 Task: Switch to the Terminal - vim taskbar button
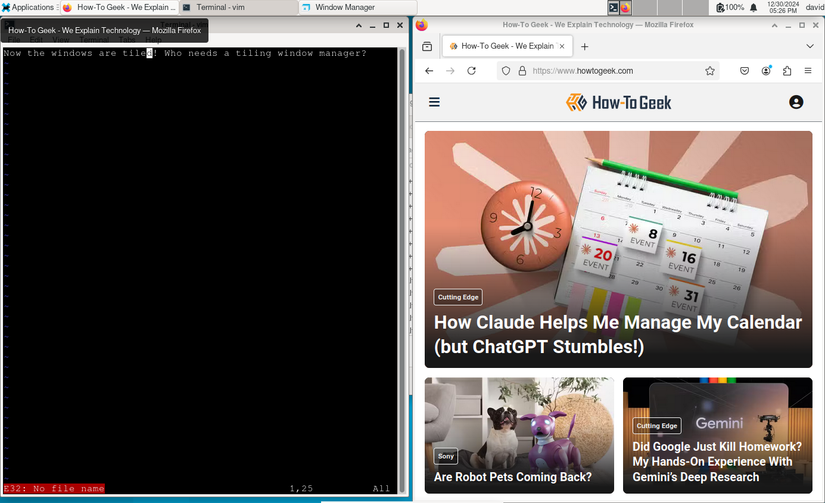(238, 7)
